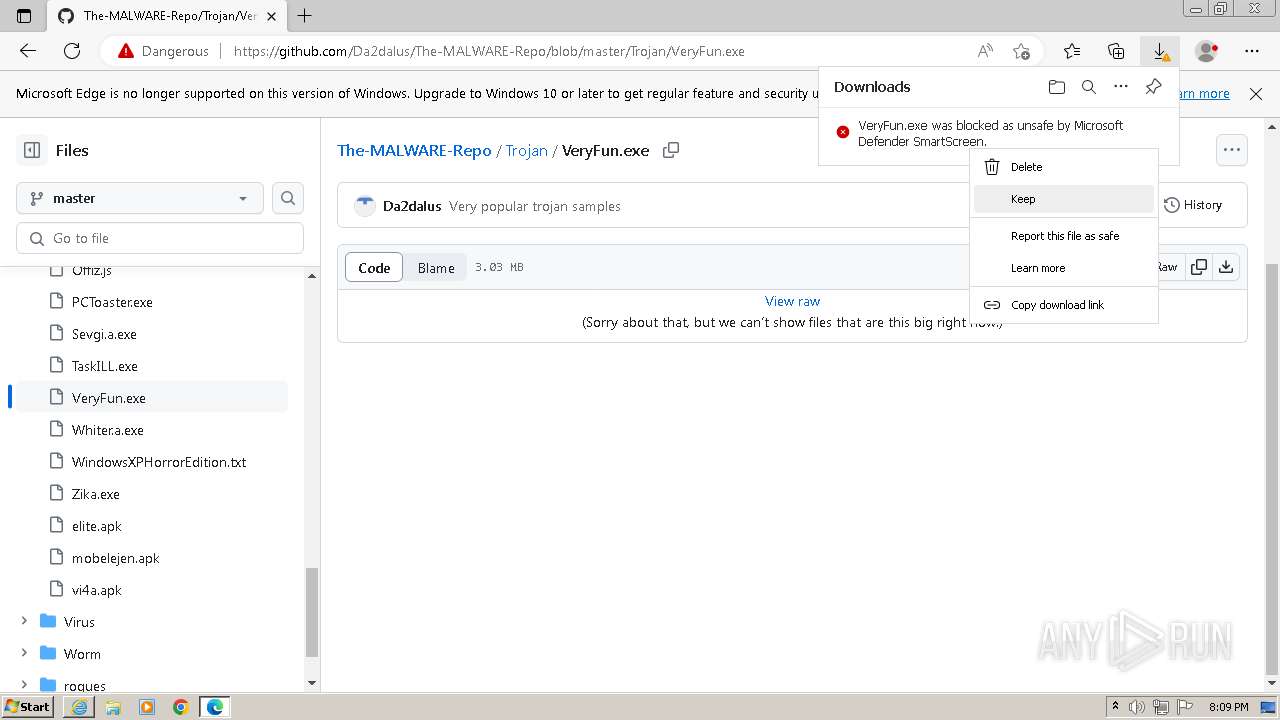The width and height of the screenshot is (1280, 720).
Task: Click the page vertical scrollbar
Action: point(1272,469)
